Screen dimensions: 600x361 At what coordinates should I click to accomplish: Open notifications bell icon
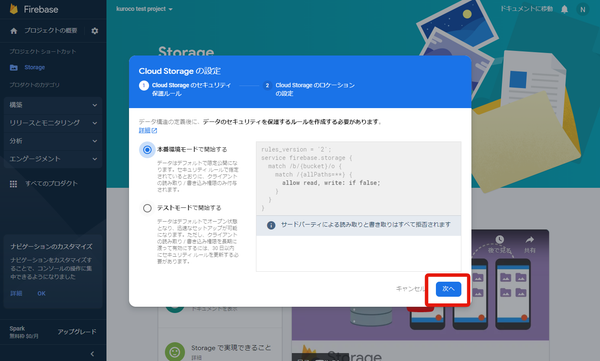564,9
